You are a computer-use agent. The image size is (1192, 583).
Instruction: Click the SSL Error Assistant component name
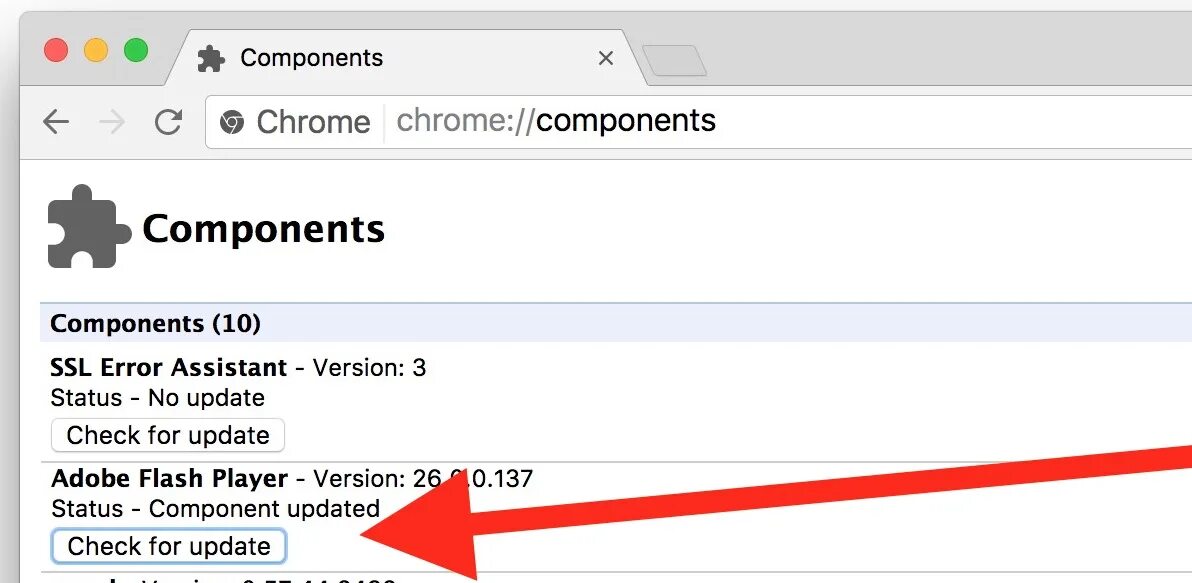pos(168,368)
